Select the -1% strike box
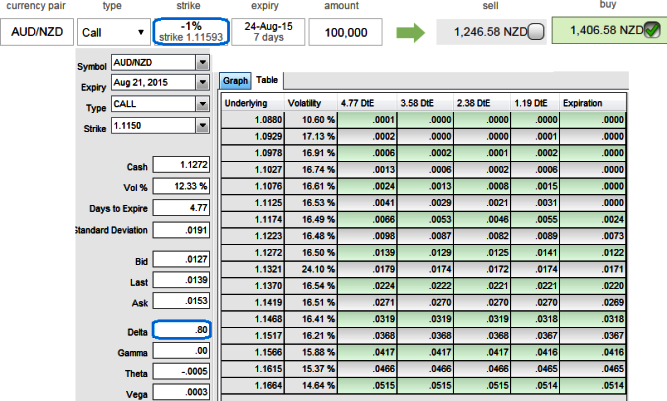667x401 pixels. click(x=191, y=31)
